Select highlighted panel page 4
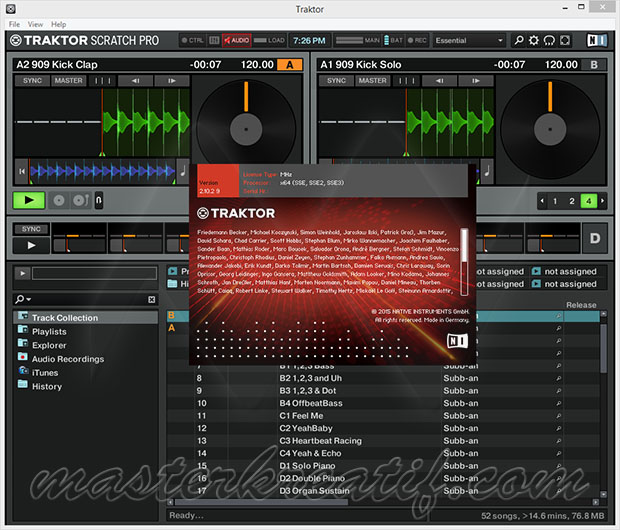This screenshot has height=530, width=620. tap(588, 201)
